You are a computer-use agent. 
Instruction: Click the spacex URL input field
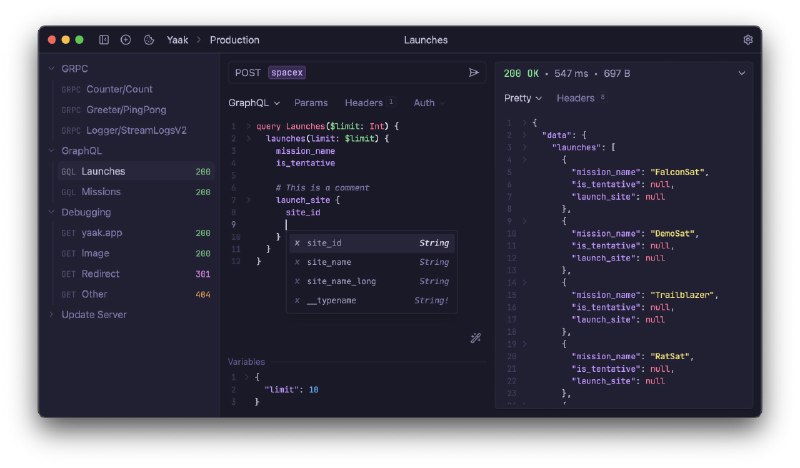(x=360, y=72)
